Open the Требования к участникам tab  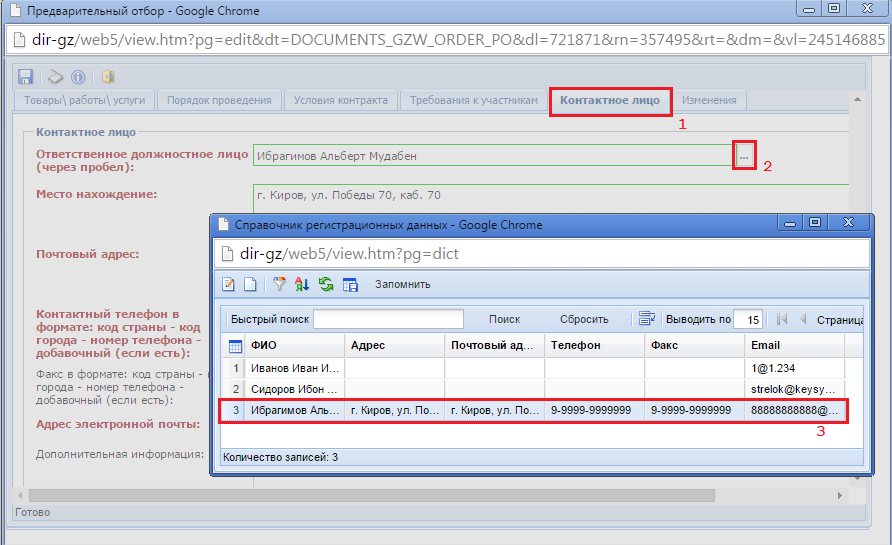click(474, 100)
